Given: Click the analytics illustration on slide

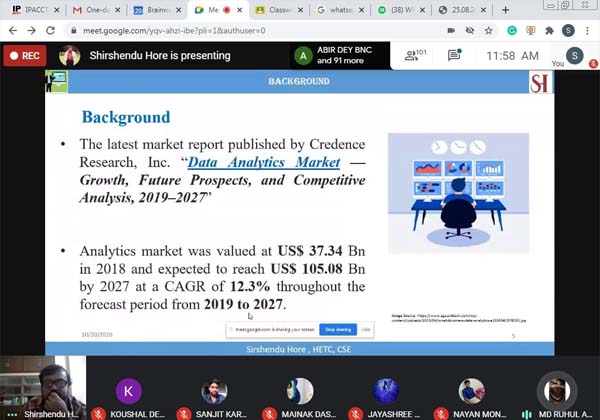Looking at the screenshot, I should click(458, 193).
